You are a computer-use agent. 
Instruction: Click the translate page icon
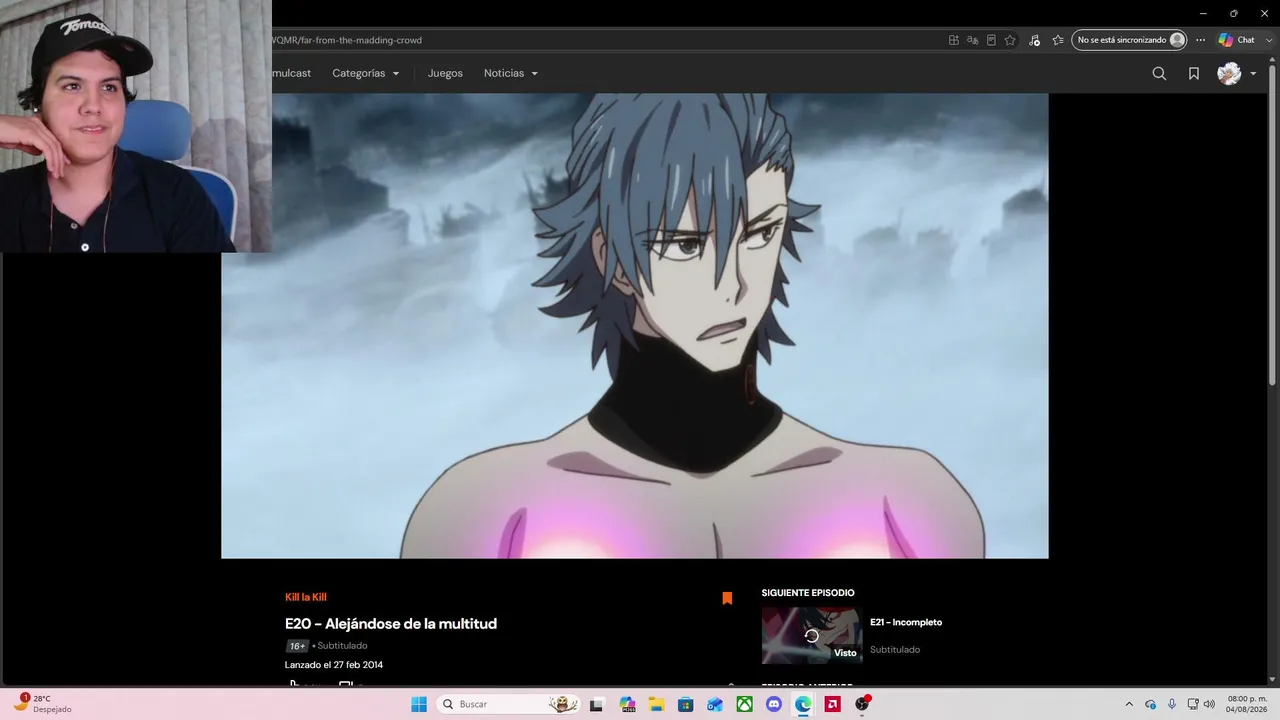pos(972,40)
